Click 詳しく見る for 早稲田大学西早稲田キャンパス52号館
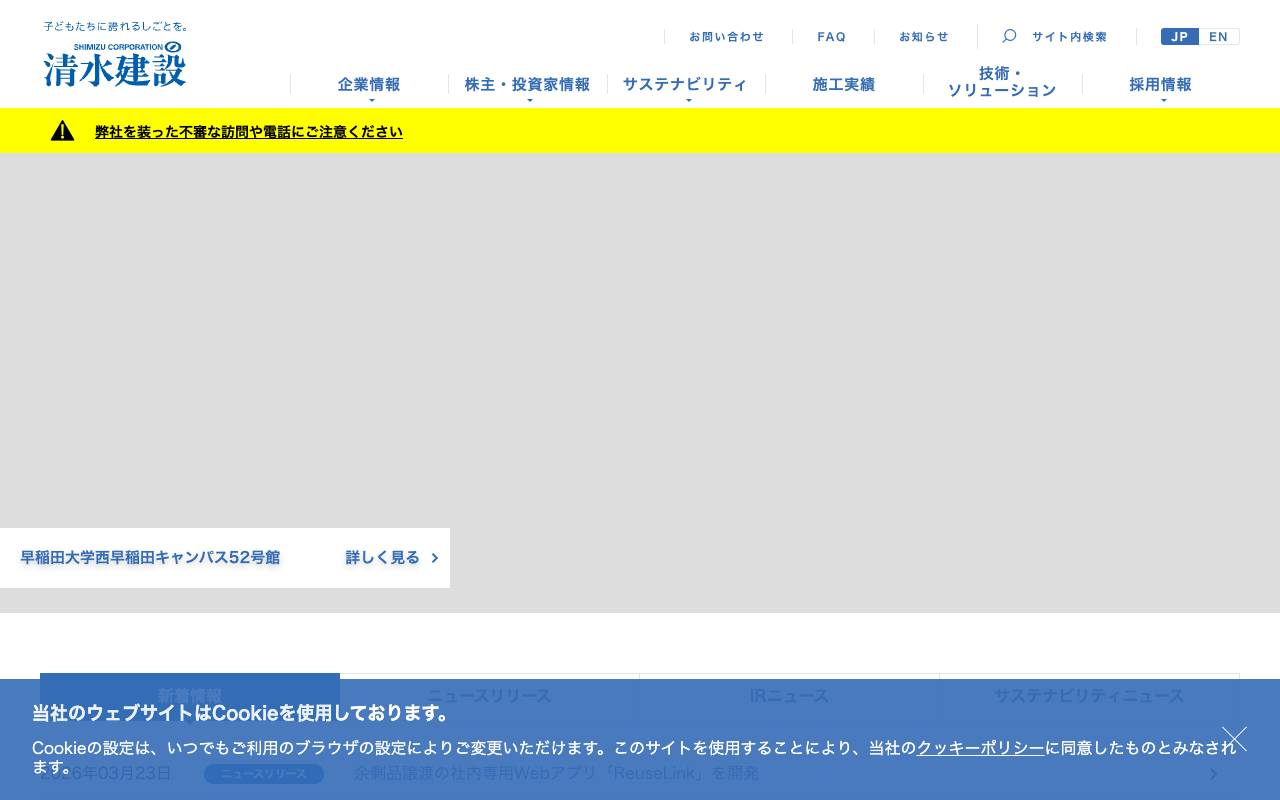 pyautogui.click(x=382, y=558)
